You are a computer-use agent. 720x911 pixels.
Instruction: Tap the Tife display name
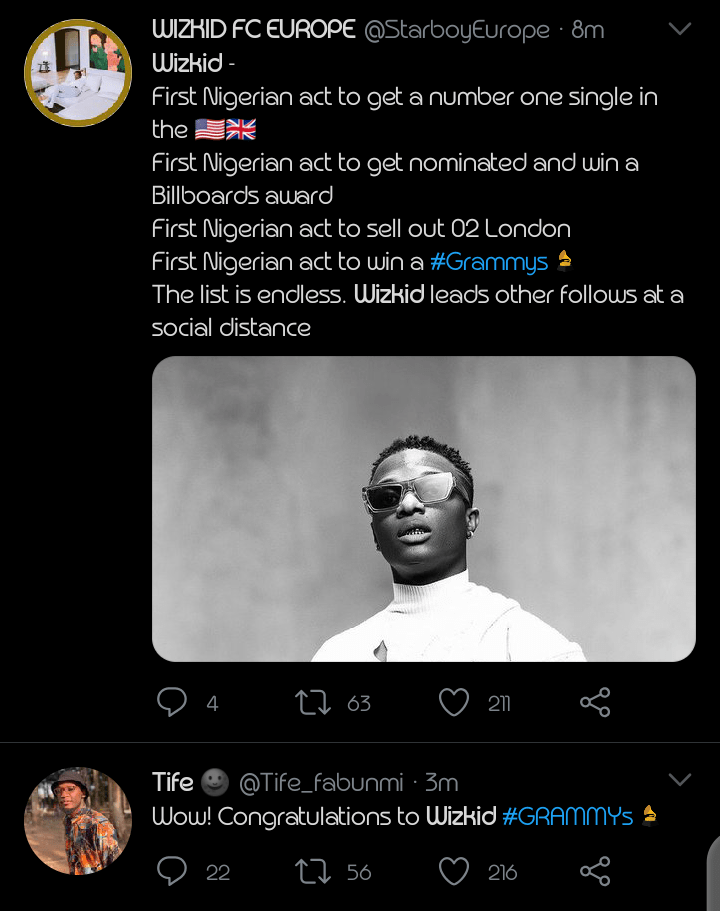(173, 782)
